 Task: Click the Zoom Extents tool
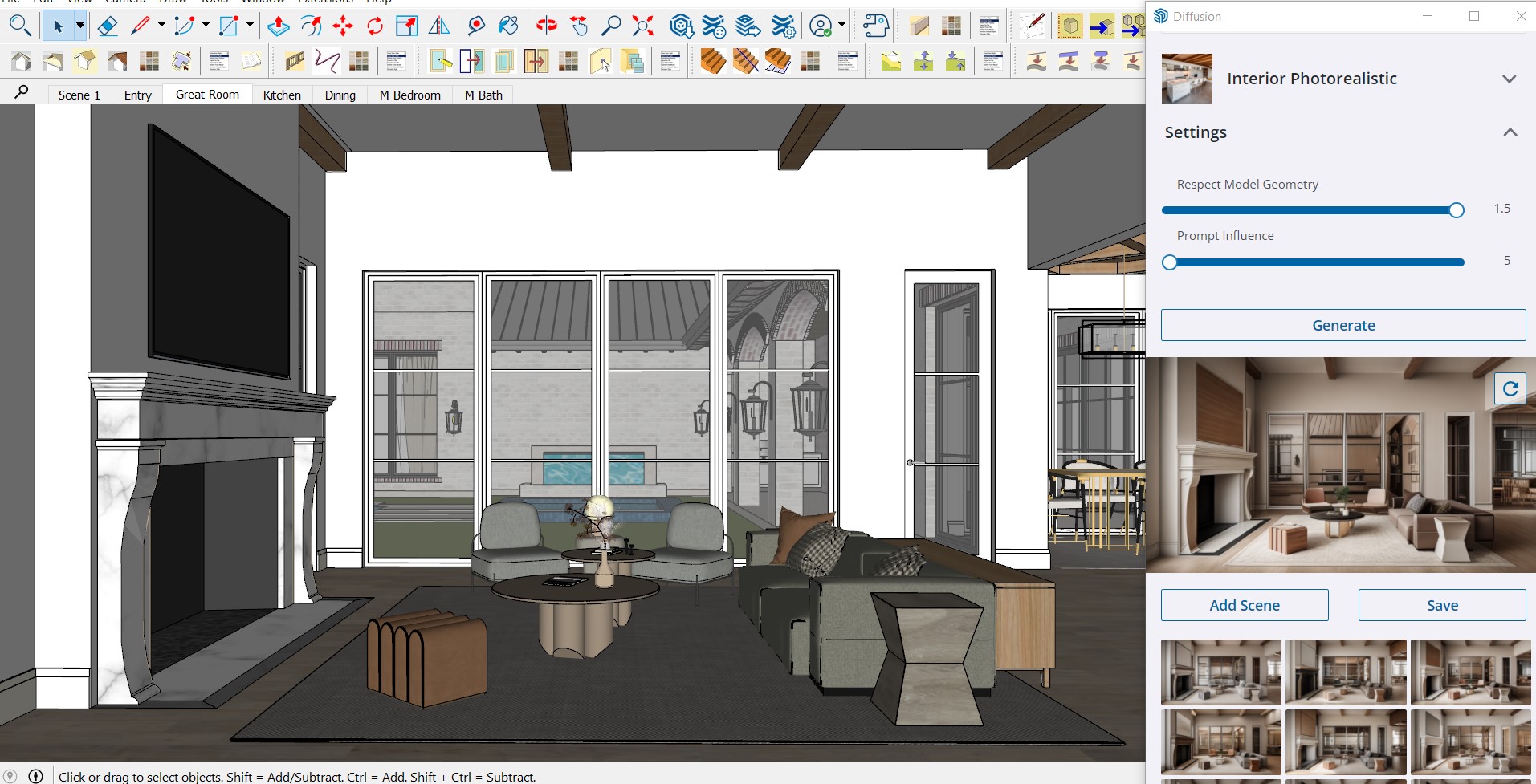point(643,26)
